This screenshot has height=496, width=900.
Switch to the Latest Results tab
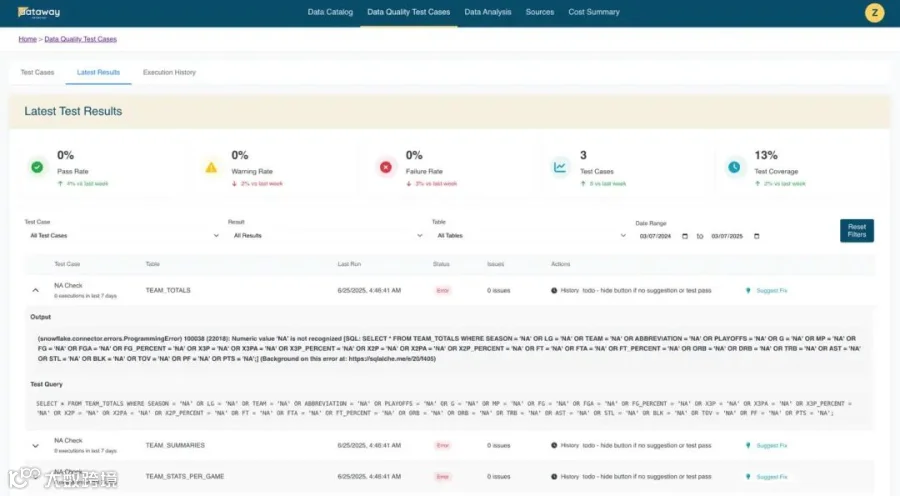[x=98, y=72]
